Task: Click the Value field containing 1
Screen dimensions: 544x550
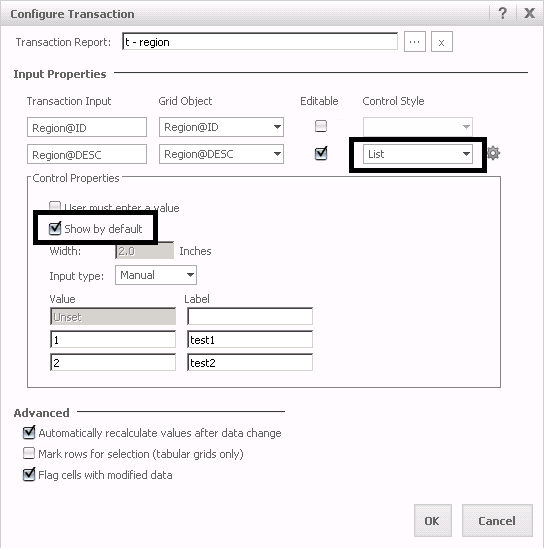Action: 113,340
